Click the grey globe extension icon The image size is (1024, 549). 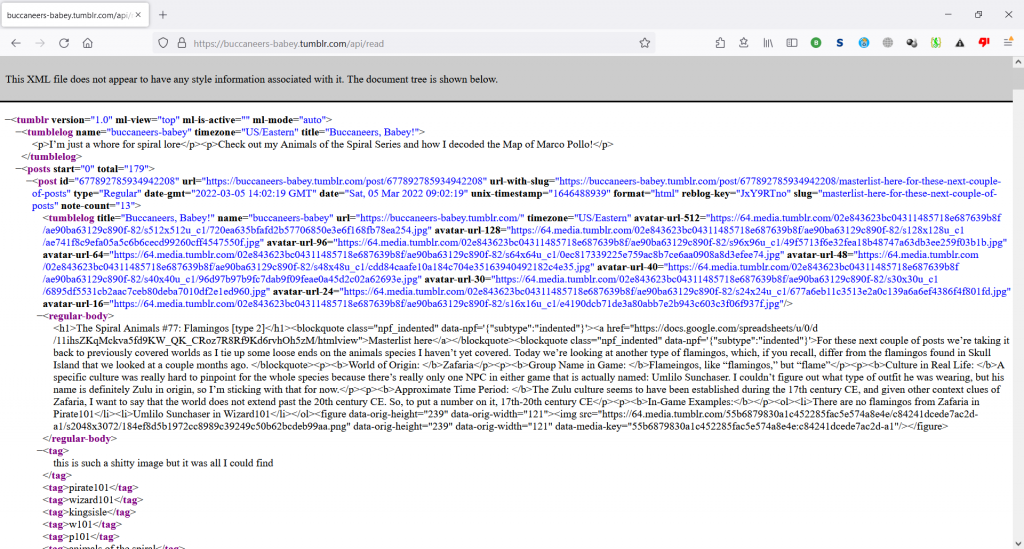coord(888,43)
